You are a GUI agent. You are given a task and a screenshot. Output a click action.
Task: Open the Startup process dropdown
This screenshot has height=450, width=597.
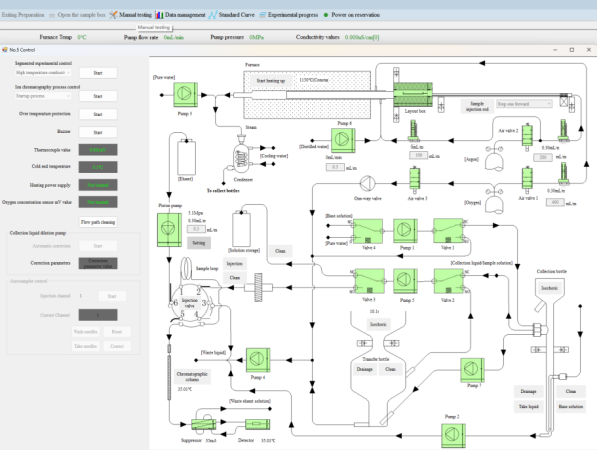43,96
